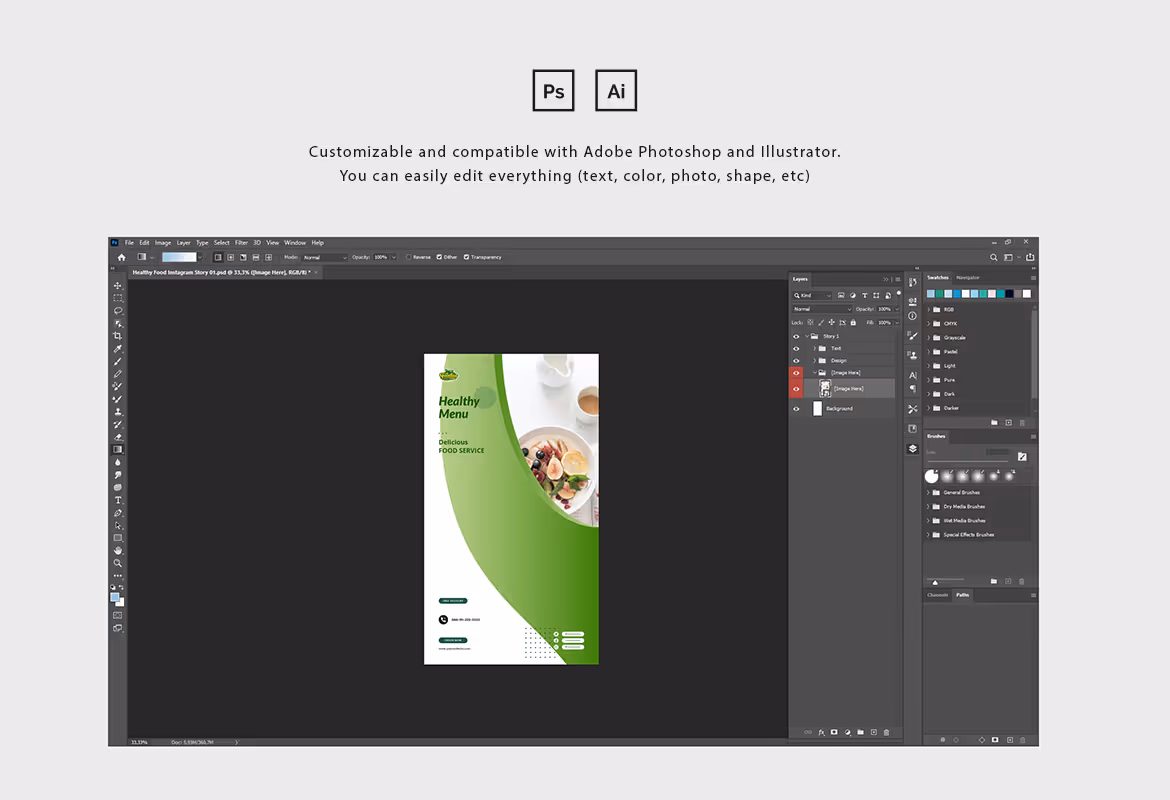
Task: Switch to the Navigator tab
Action: [968, 278]
